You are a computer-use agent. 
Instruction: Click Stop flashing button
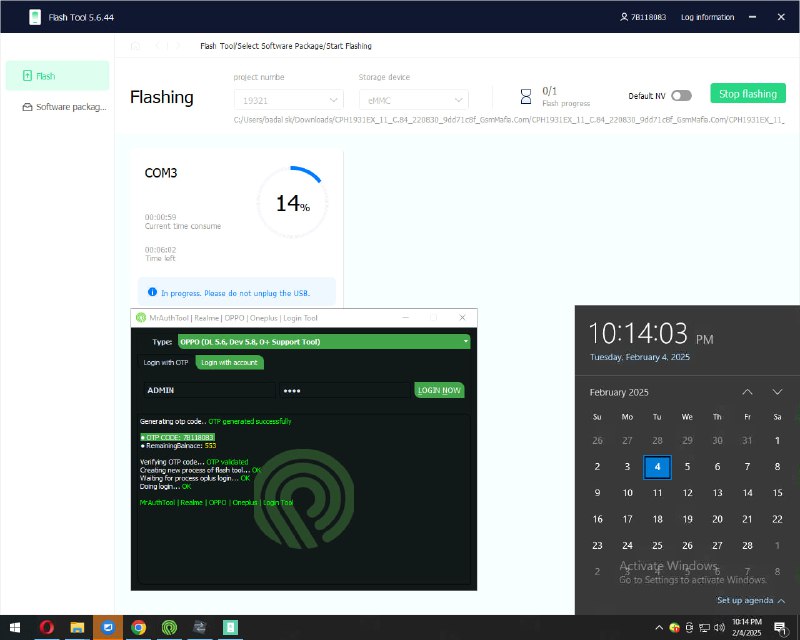748,93
